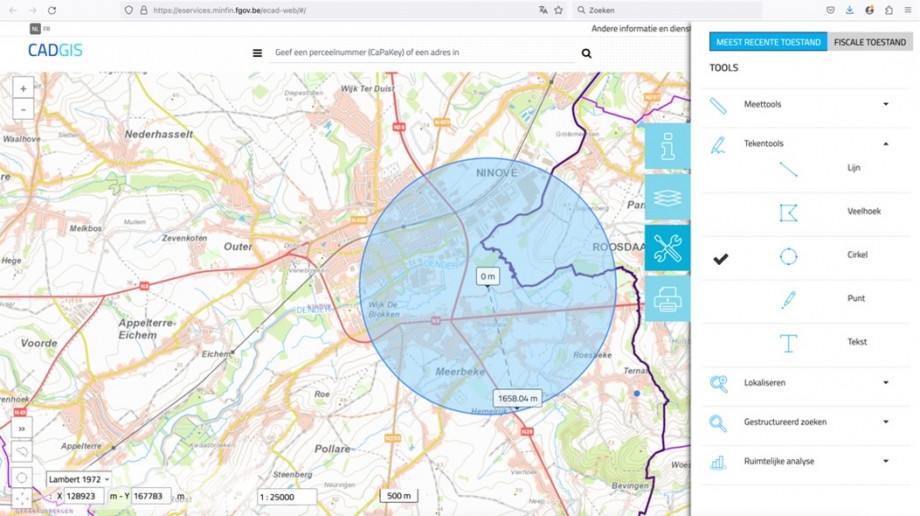Switch language to FR
This screenshot has height=516, width=920.
47,29
